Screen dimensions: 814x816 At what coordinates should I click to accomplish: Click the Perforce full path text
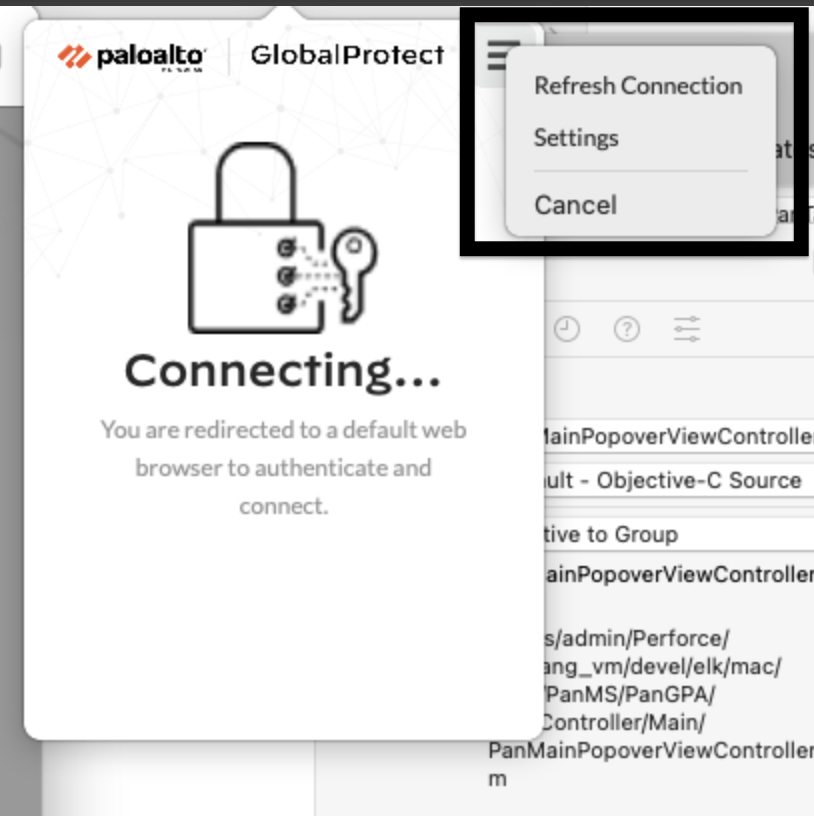tap(651, 708)
